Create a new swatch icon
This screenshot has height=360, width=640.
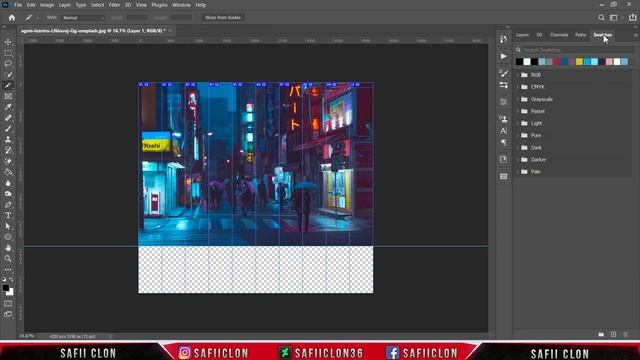(613, 334)
